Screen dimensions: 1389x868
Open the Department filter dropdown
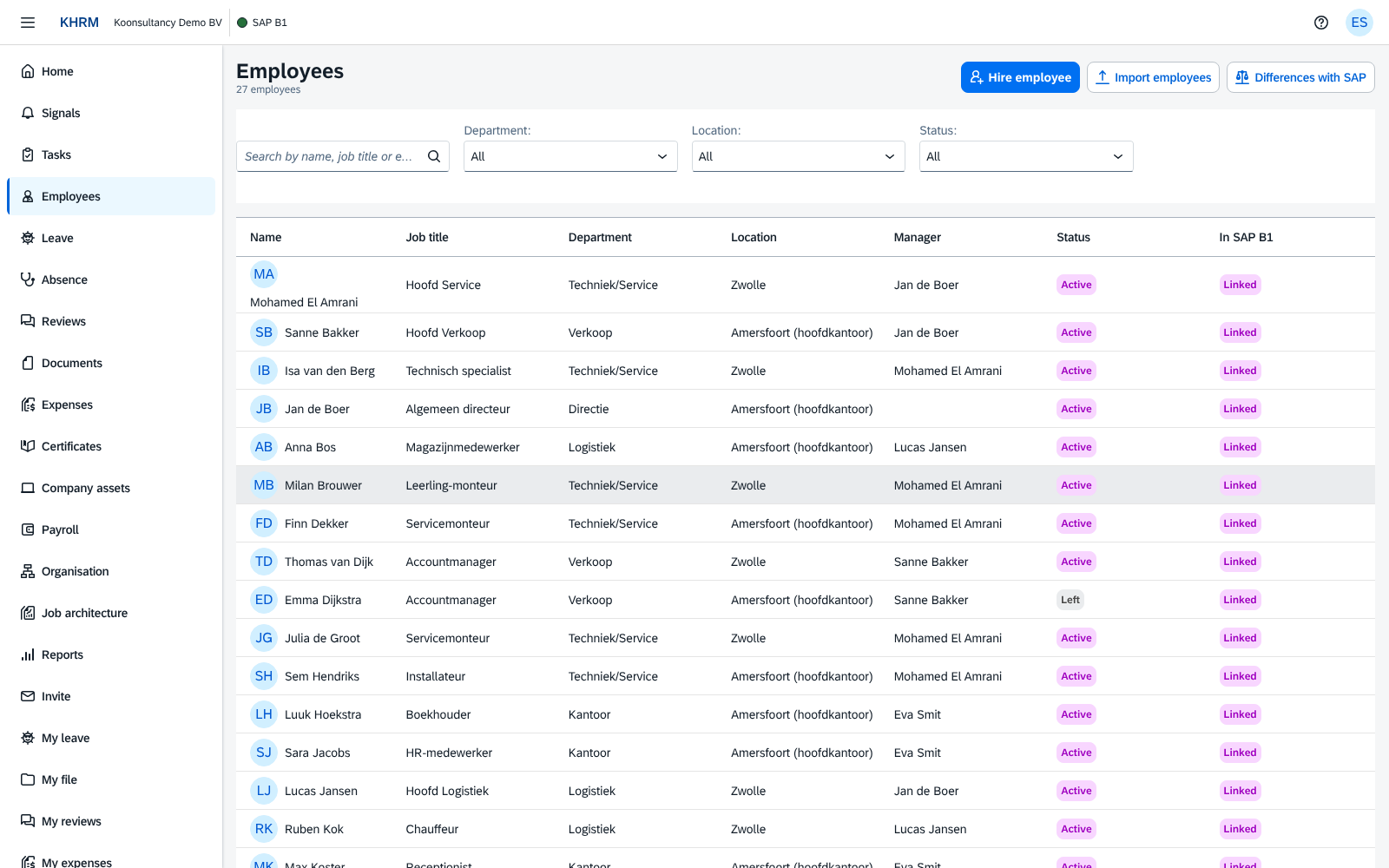pos(570,156)
